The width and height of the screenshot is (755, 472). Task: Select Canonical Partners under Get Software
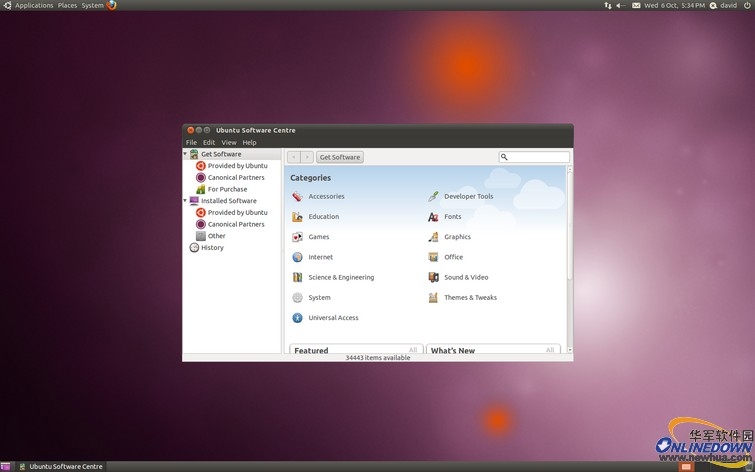click(236, 177)
